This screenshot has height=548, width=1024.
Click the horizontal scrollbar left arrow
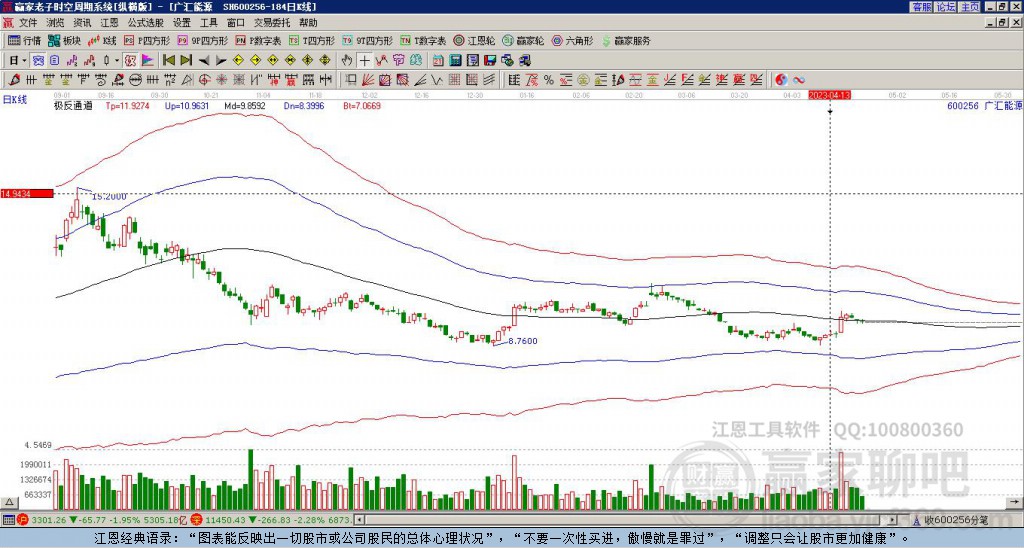pos(359,520)
